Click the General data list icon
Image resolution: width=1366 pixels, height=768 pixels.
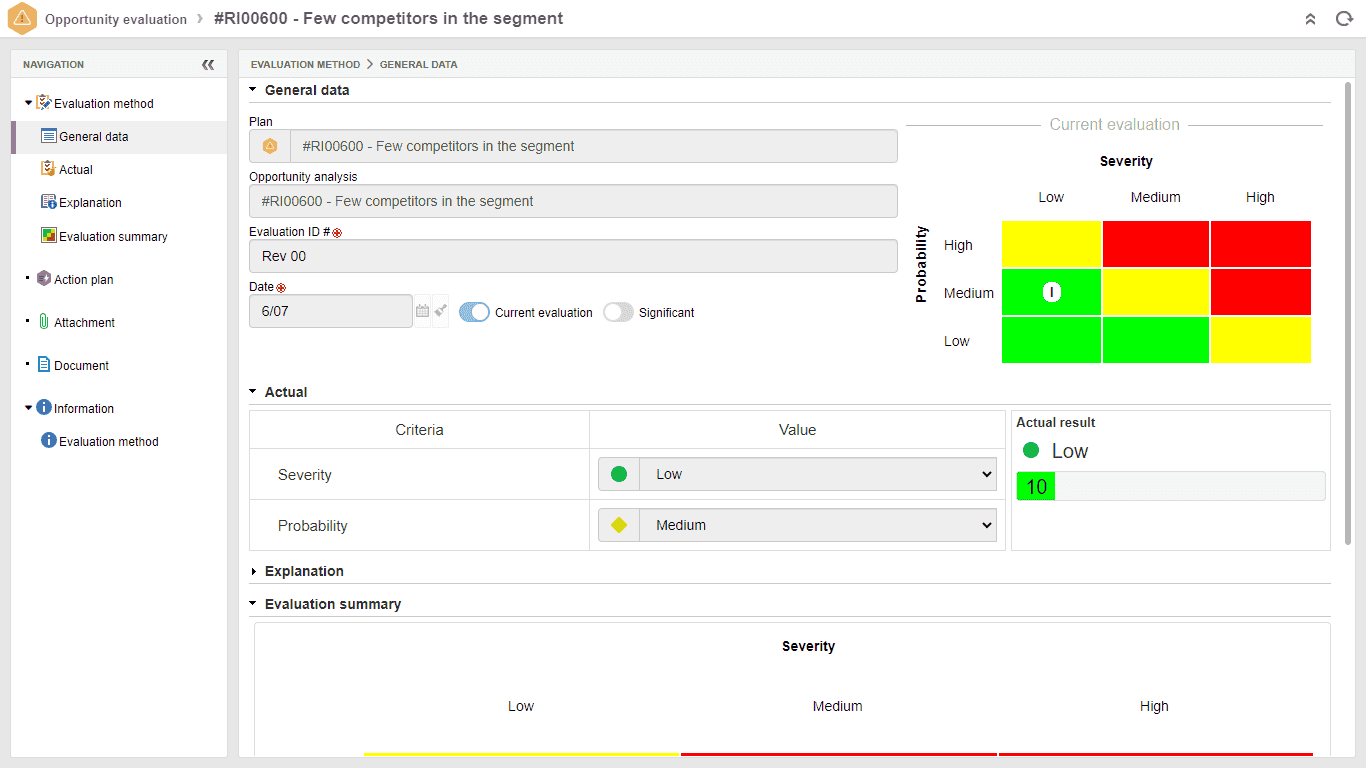point(48,136)
